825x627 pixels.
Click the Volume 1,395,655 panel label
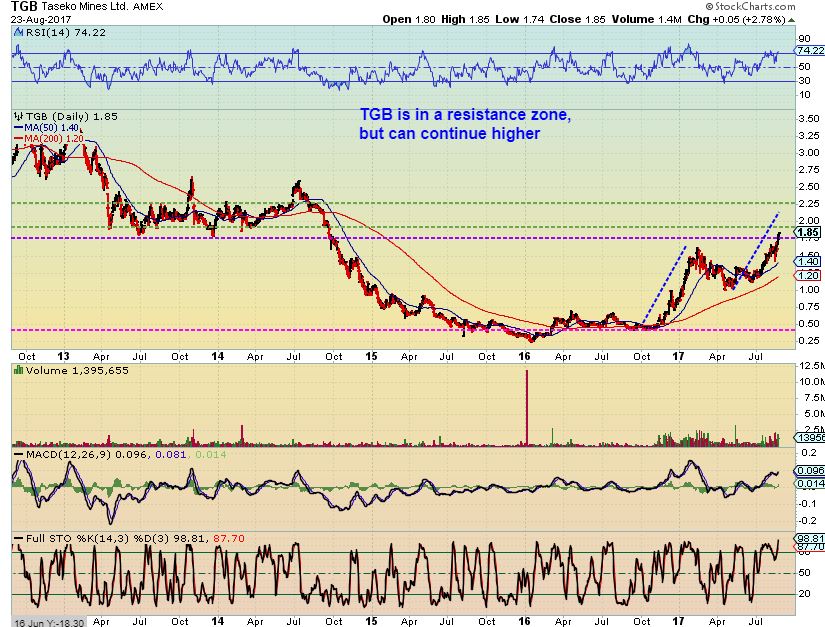77,370
